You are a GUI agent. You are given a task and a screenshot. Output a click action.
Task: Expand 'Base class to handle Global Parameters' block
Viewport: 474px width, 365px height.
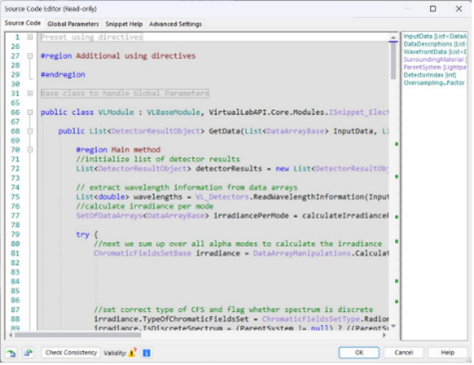[x=30, y=93]
